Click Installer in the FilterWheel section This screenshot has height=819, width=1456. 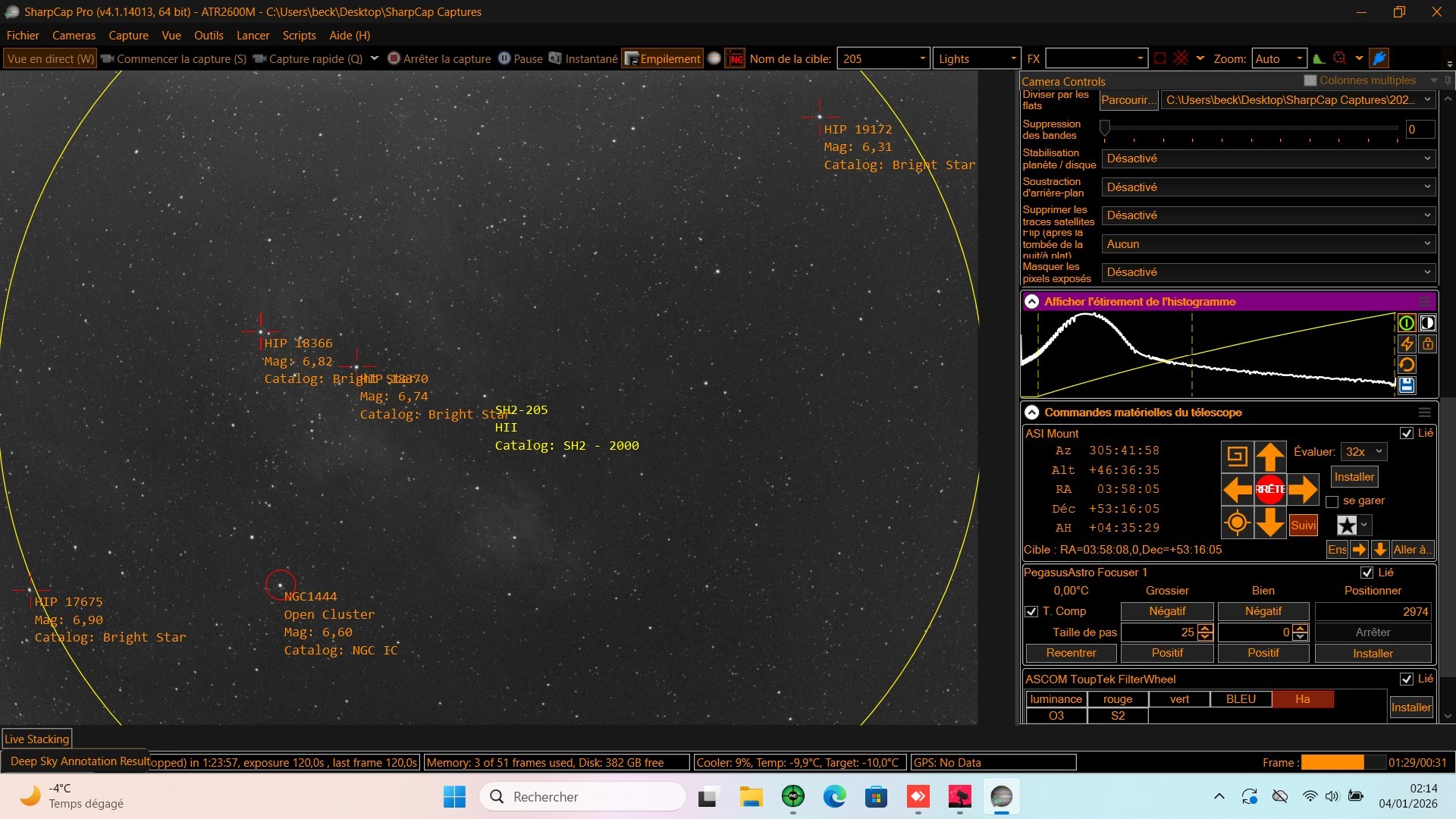pos(1410,708)
